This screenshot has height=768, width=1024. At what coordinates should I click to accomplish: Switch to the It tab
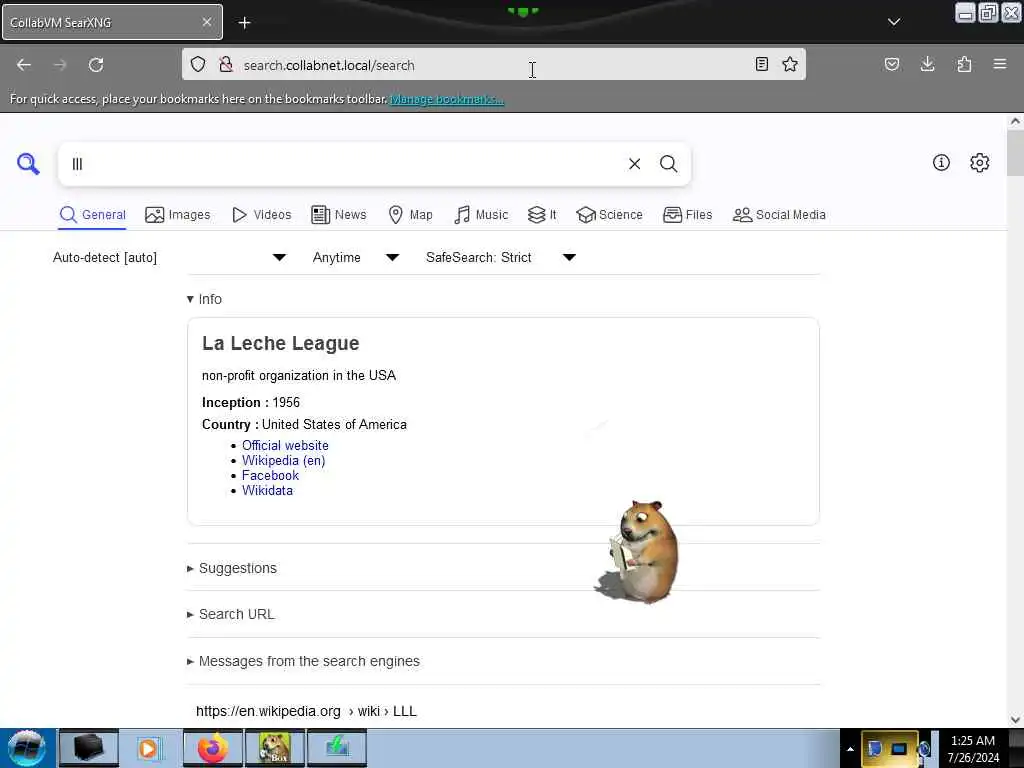point(542,215)
